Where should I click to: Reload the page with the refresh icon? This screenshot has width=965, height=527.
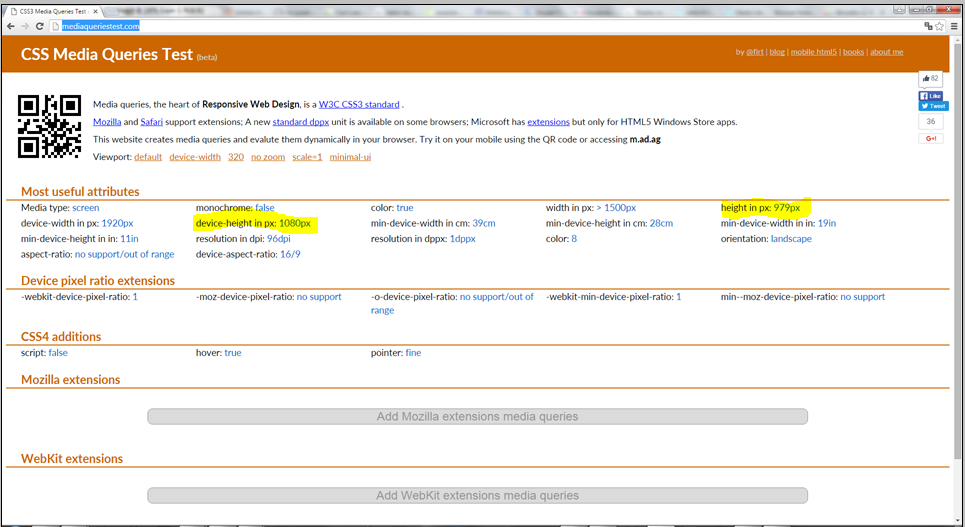pos(40,26)
